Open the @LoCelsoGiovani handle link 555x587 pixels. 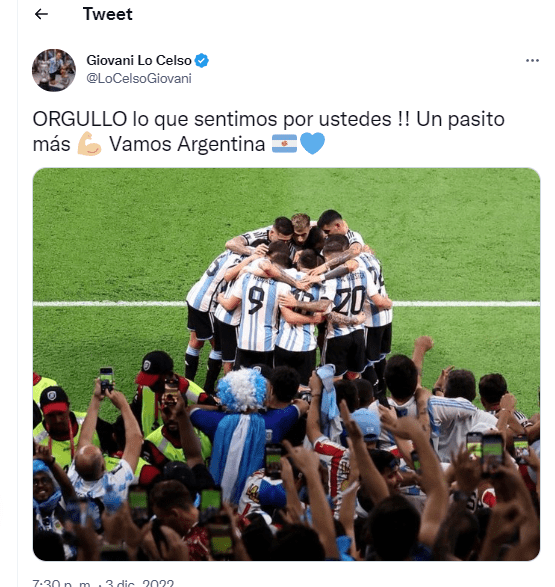coord(139,79)
